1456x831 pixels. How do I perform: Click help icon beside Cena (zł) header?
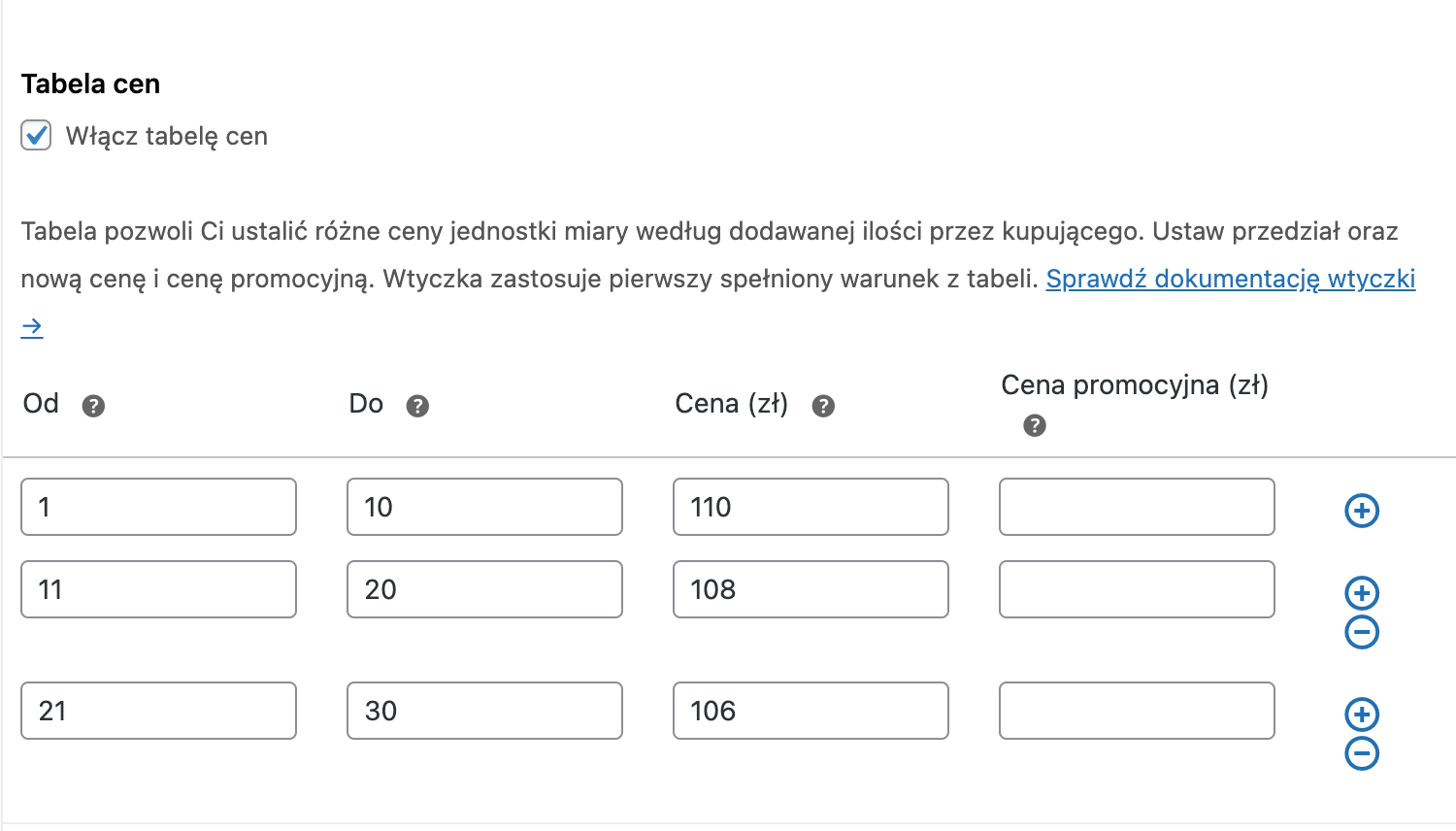pyautogui.click(x=823, y=406)
